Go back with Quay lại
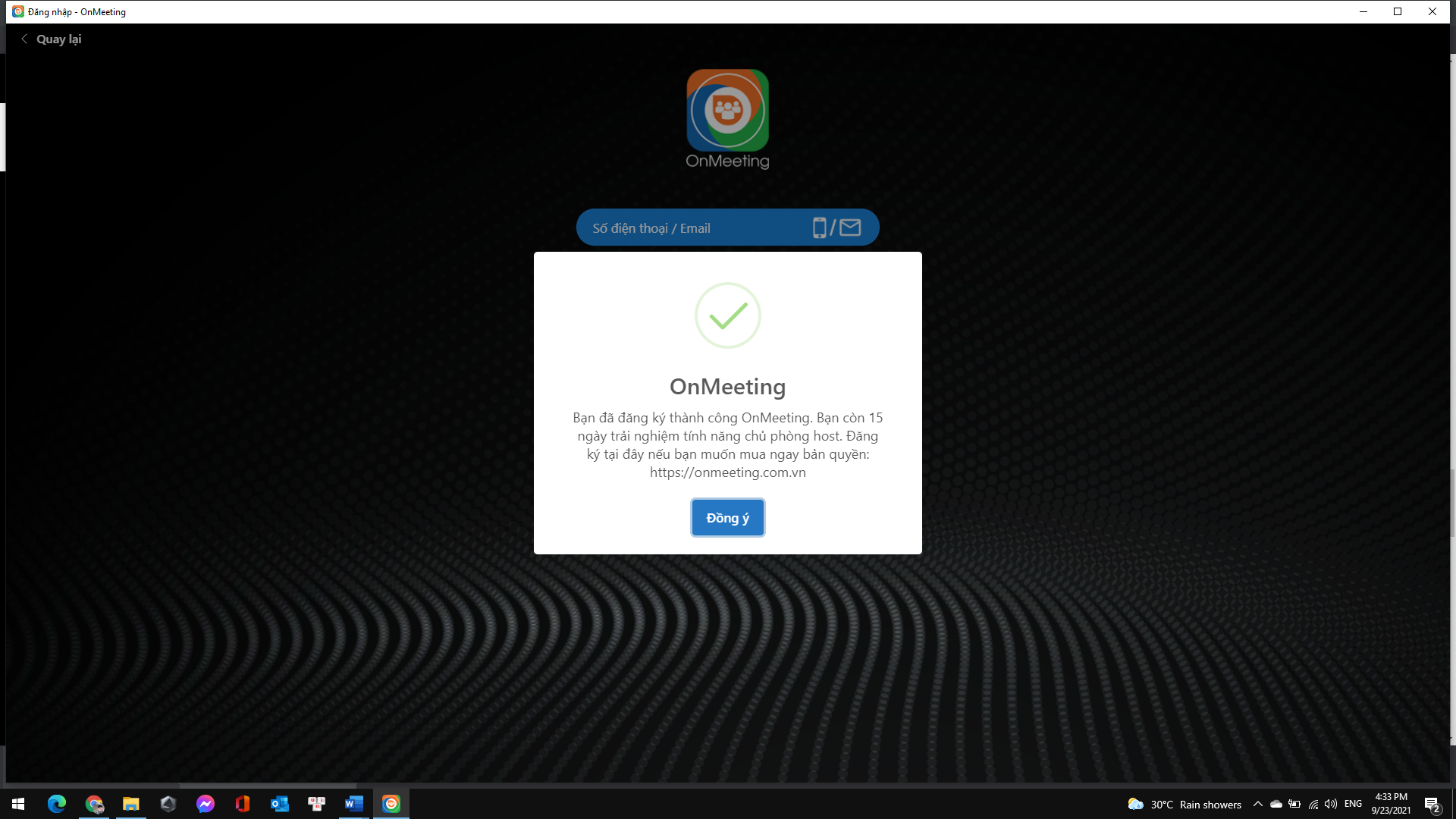The height and width of the screenshot is (819, 1456). coord(52,39)
